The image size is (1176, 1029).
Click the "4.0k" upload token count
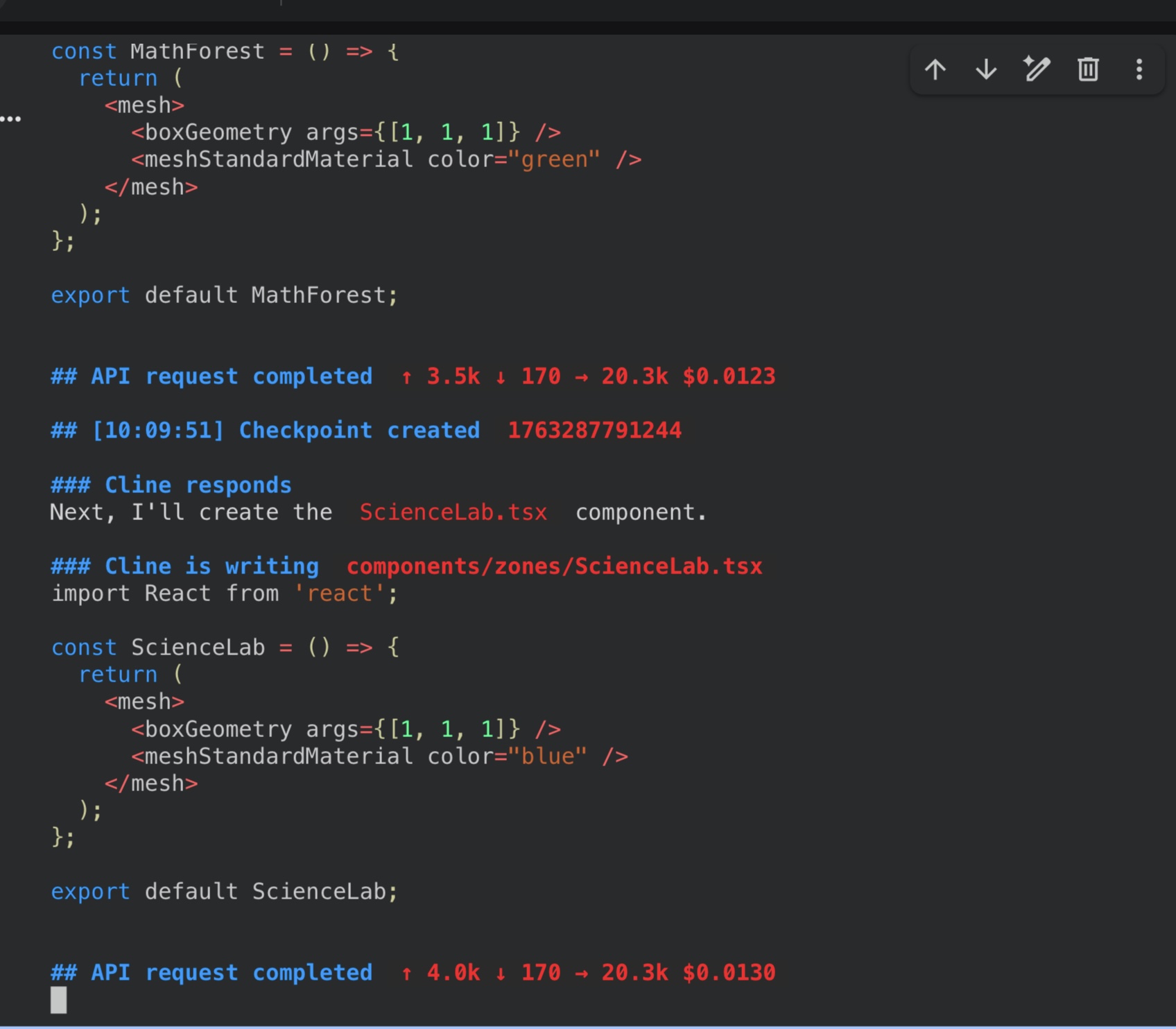(x=453, y=973)
